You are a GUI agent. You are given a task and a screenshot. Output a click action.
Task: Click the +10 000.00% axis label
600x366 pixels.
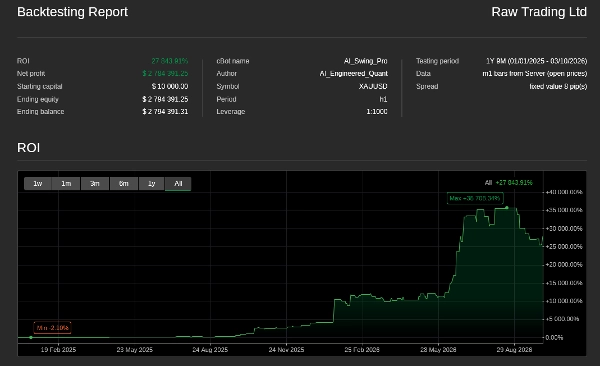pos(564,301)
